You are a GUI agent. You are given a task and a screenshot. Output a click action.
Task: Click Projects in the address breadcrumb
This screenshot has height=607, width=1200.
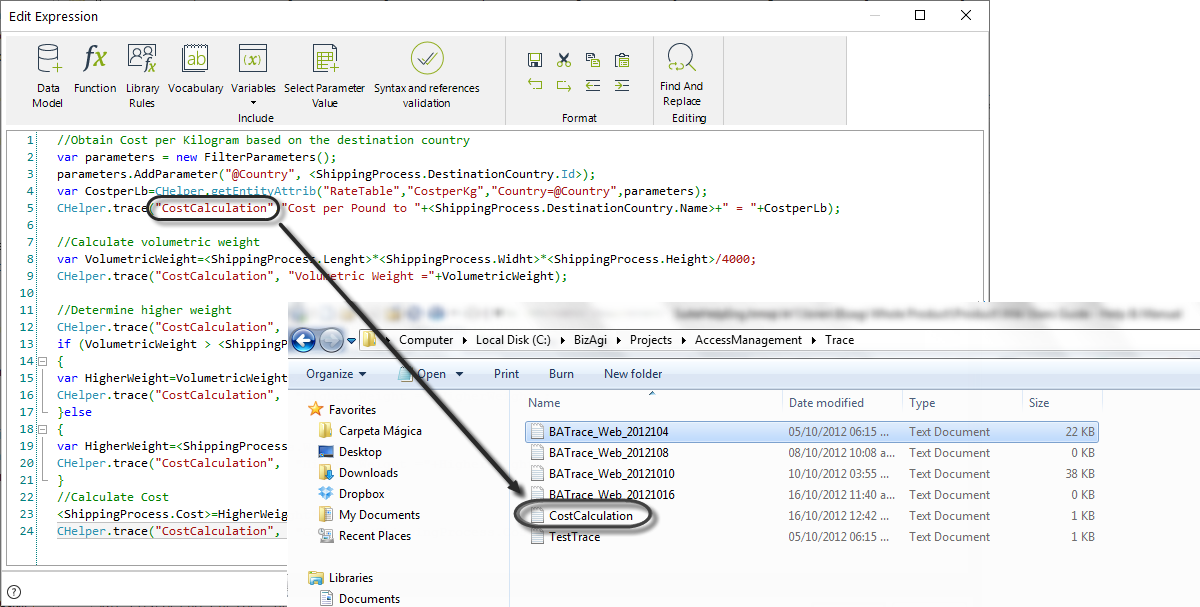point(651,340)
